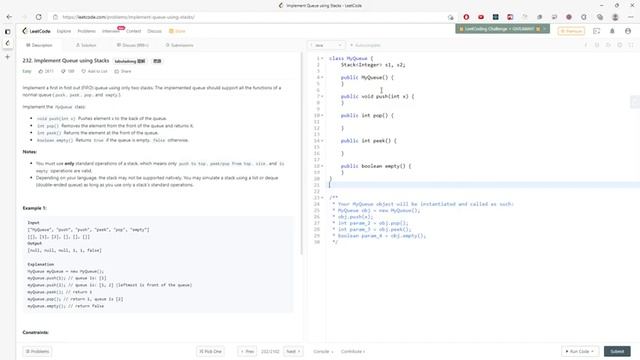Click Add to List link
This screenshot has height=360, width=640.
click(94, 71)
